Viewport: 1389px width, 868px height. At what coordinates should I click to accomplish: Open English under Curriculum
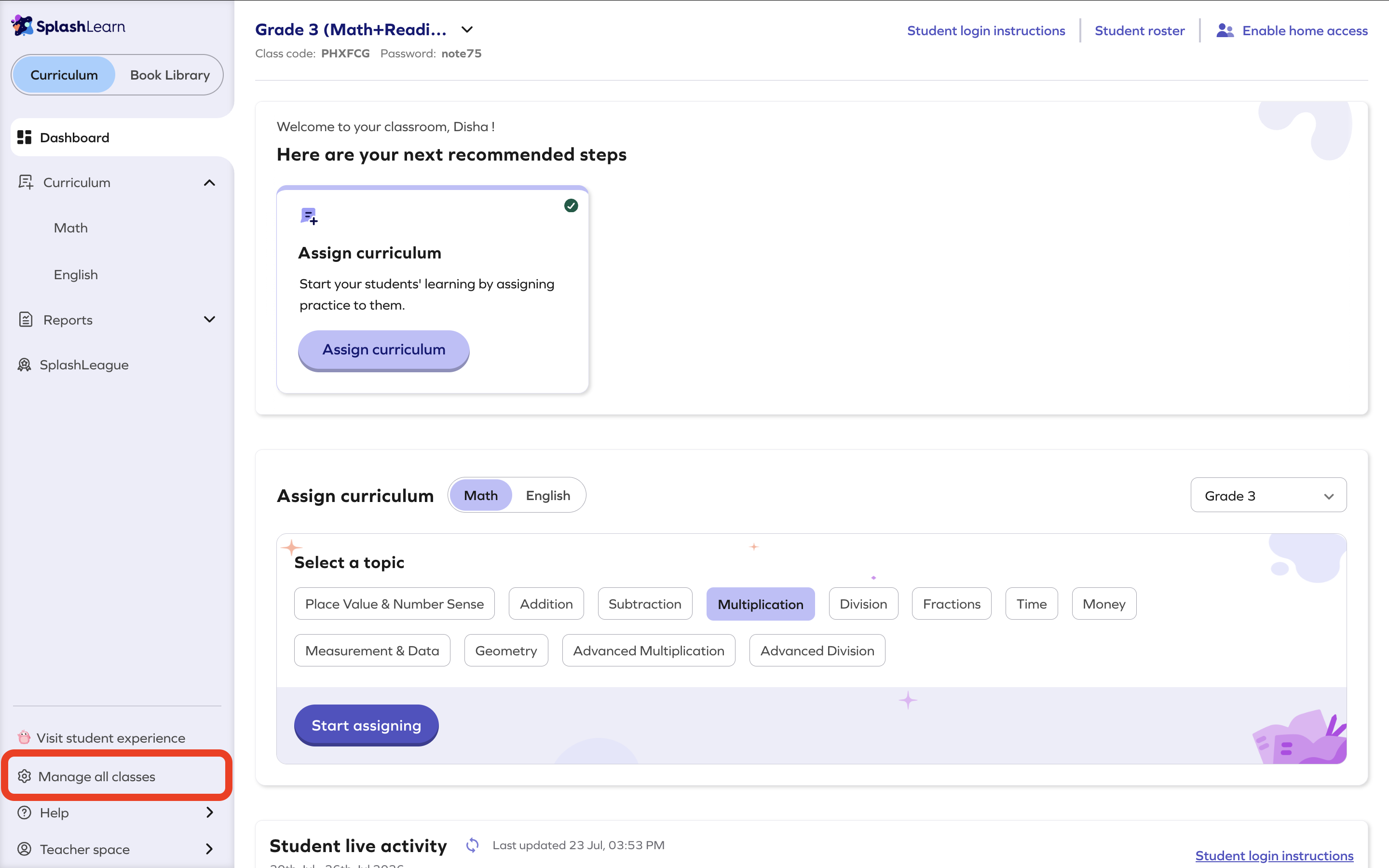pyautogui.click(x=76, y=274)
